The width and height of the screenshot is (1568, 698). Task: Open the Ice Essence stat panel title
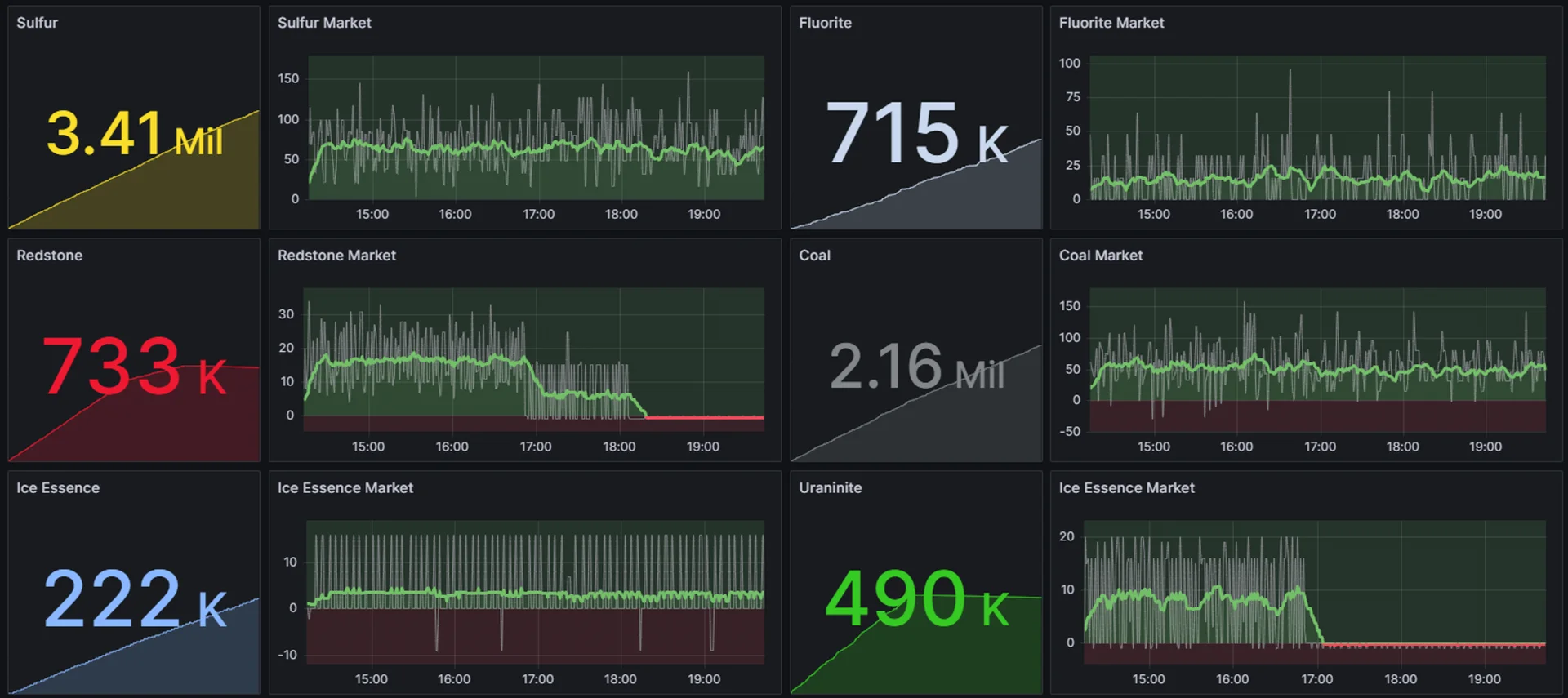58,488
